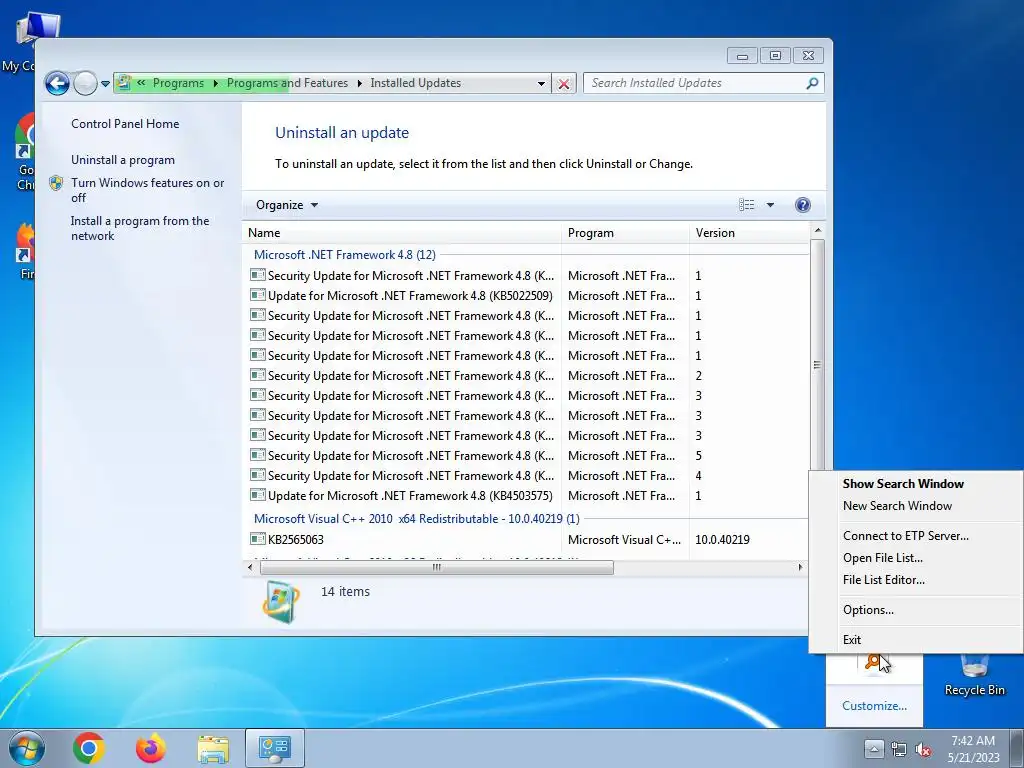Click the Control Panel address bar icon
Image resolution: width=1024 pixels, height=768 pixels.
point(124,83)
